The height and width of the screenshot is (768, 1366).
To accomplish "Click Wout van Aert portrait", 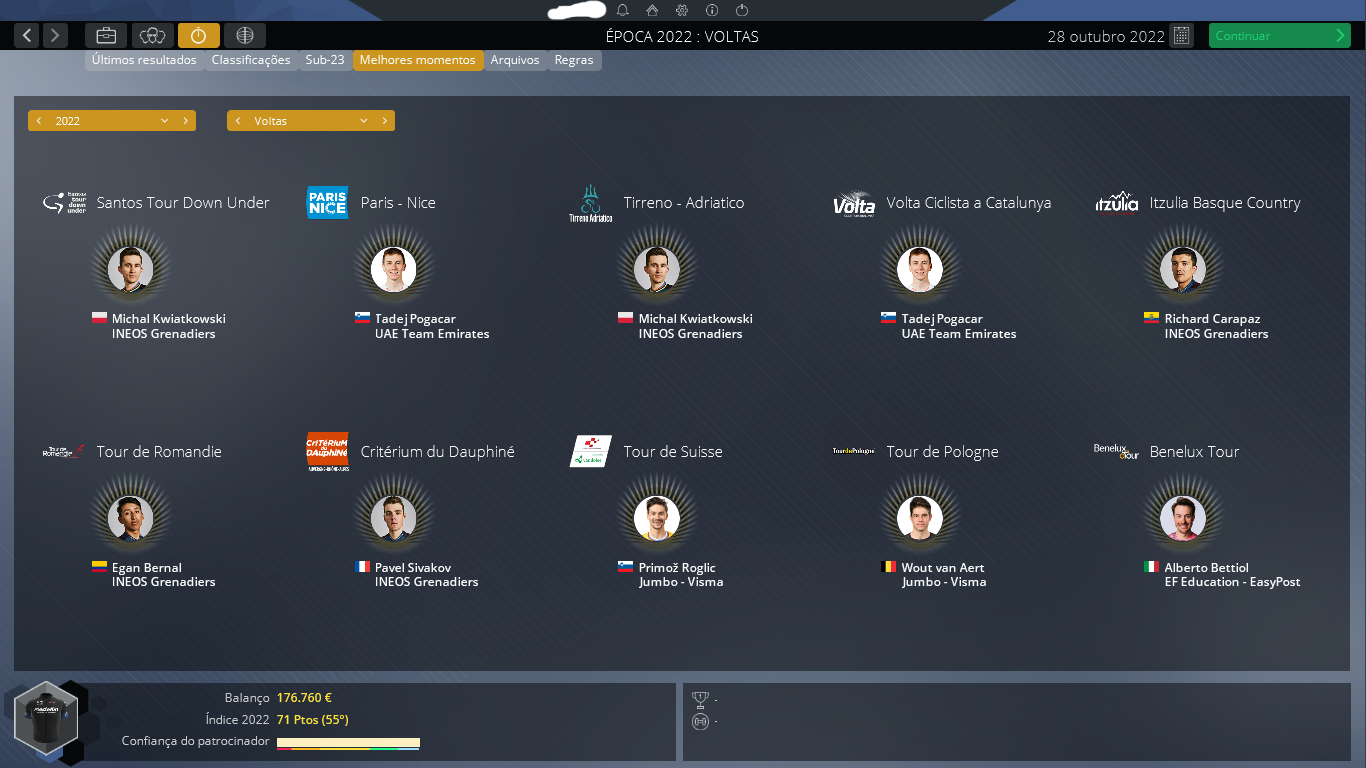I will [920, 519].
